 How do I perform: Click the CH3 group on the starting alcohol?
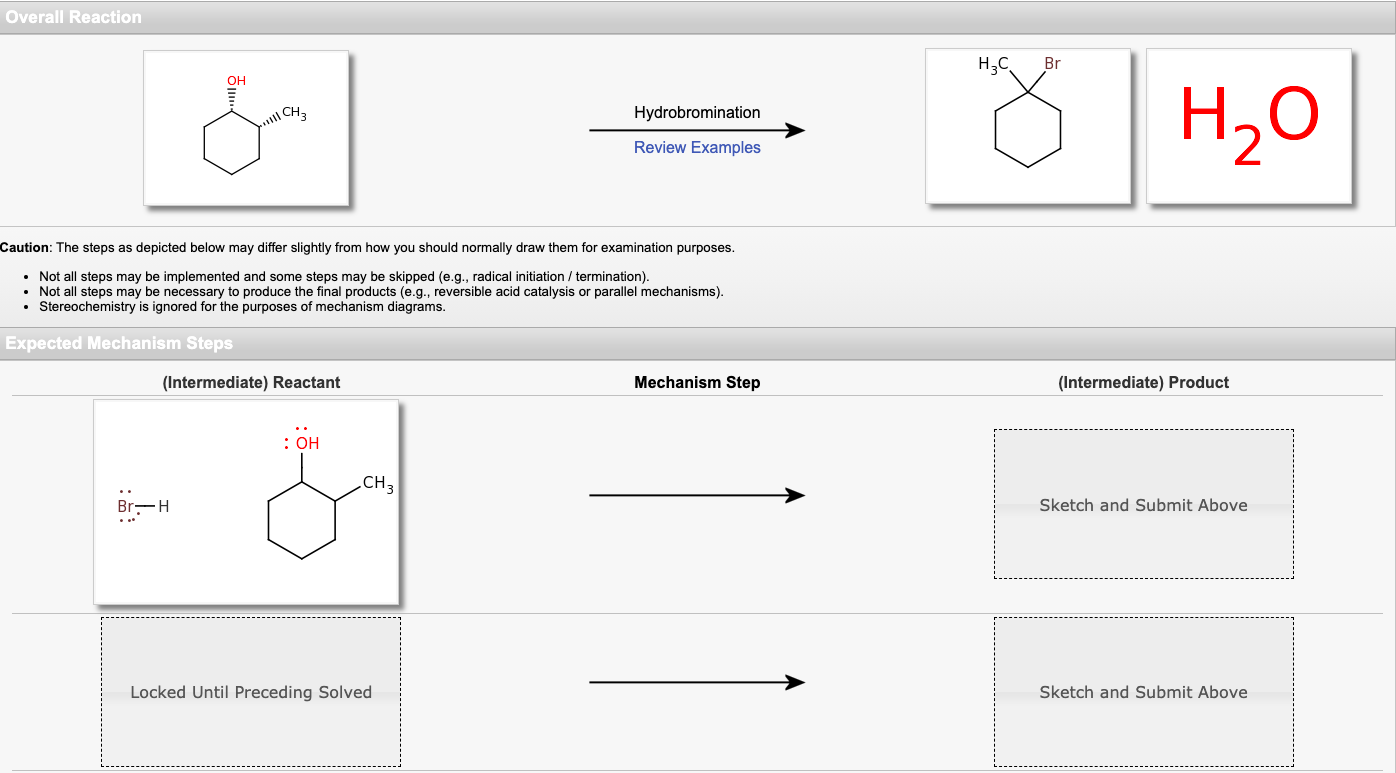point(291,113)
